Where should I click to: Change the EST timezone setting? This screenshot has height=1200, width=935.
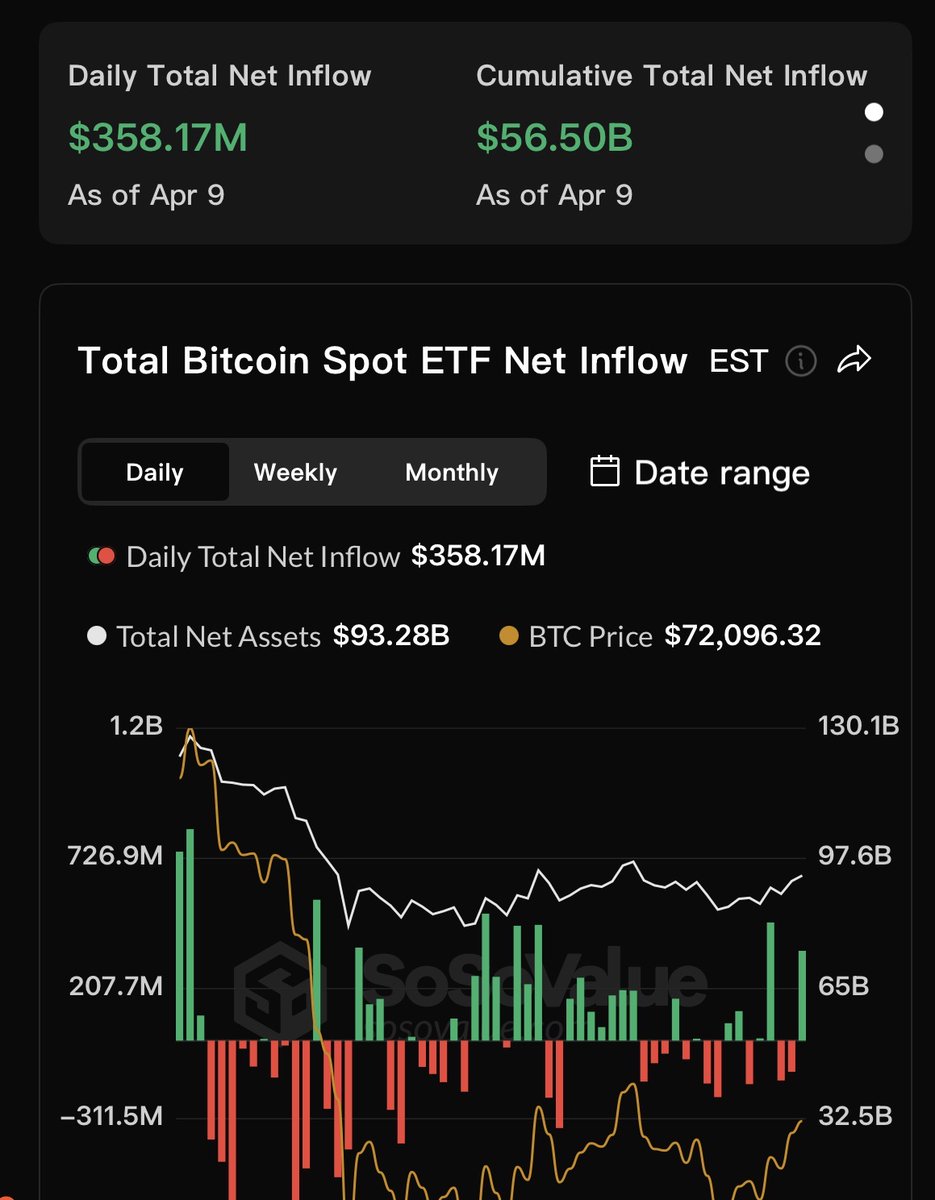coord(738,361)
